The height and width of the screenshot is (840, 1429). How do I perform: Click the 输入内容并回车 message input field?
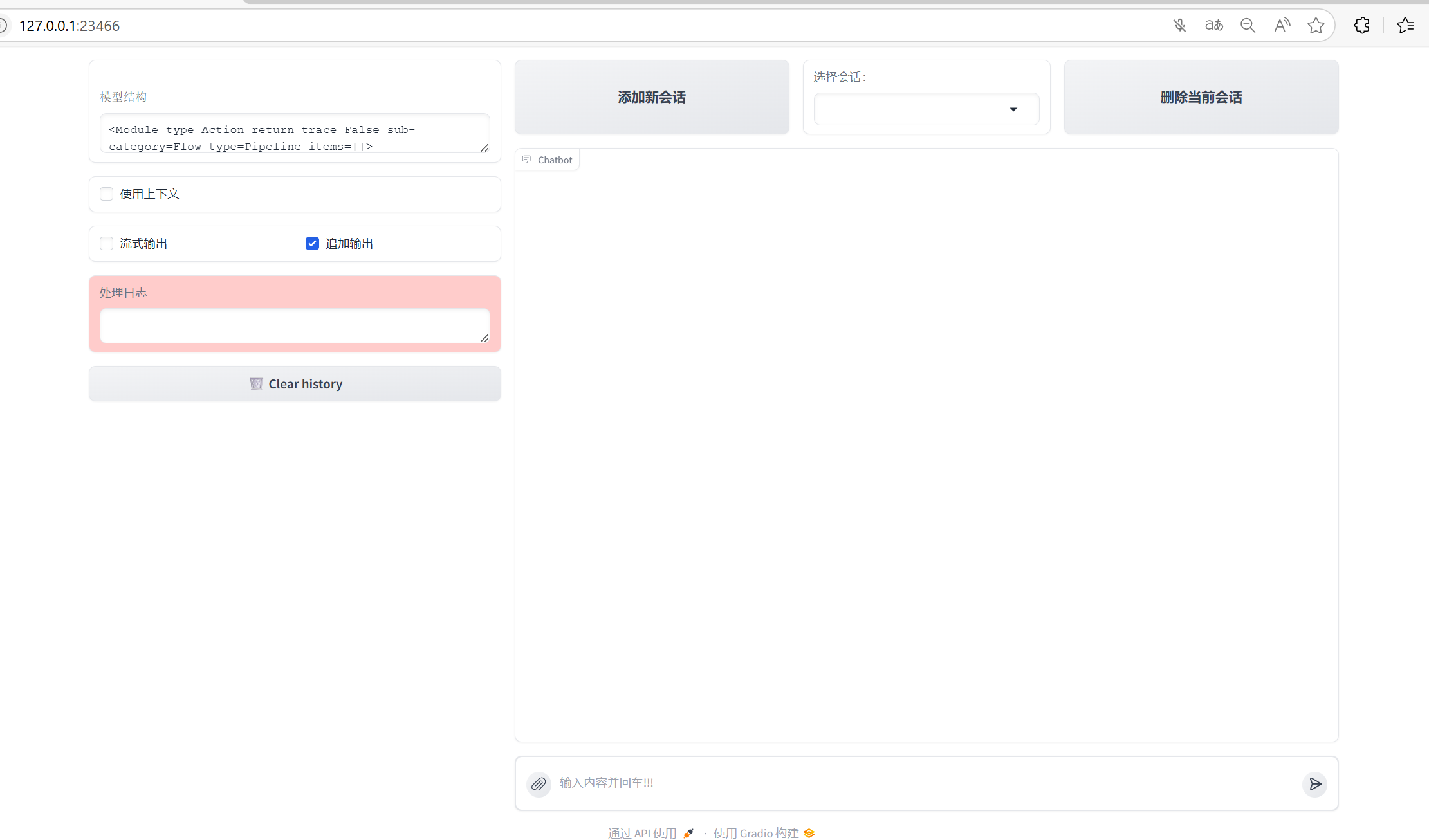[920, 783]
